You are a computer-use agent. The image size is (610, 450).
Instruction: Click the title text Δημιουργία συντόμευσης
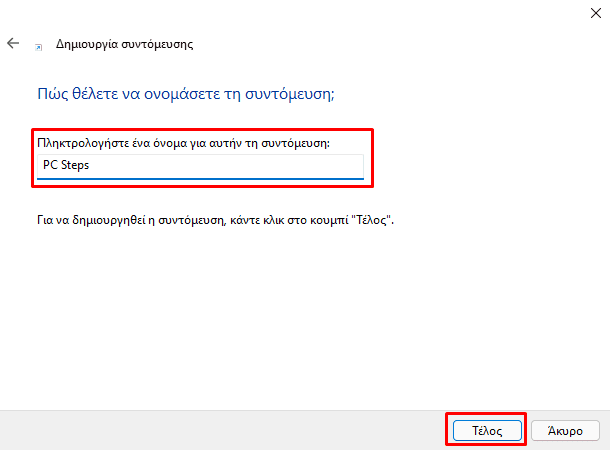coord(124,44)
